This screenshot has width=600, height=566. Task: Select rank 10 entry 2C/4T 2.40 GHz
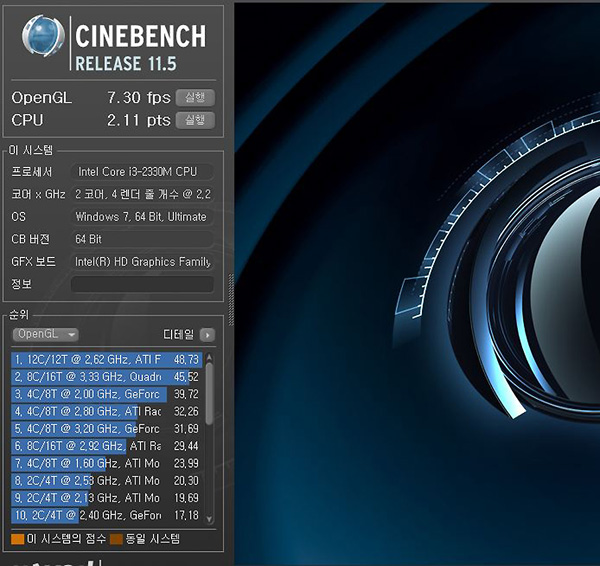point(107,515)
